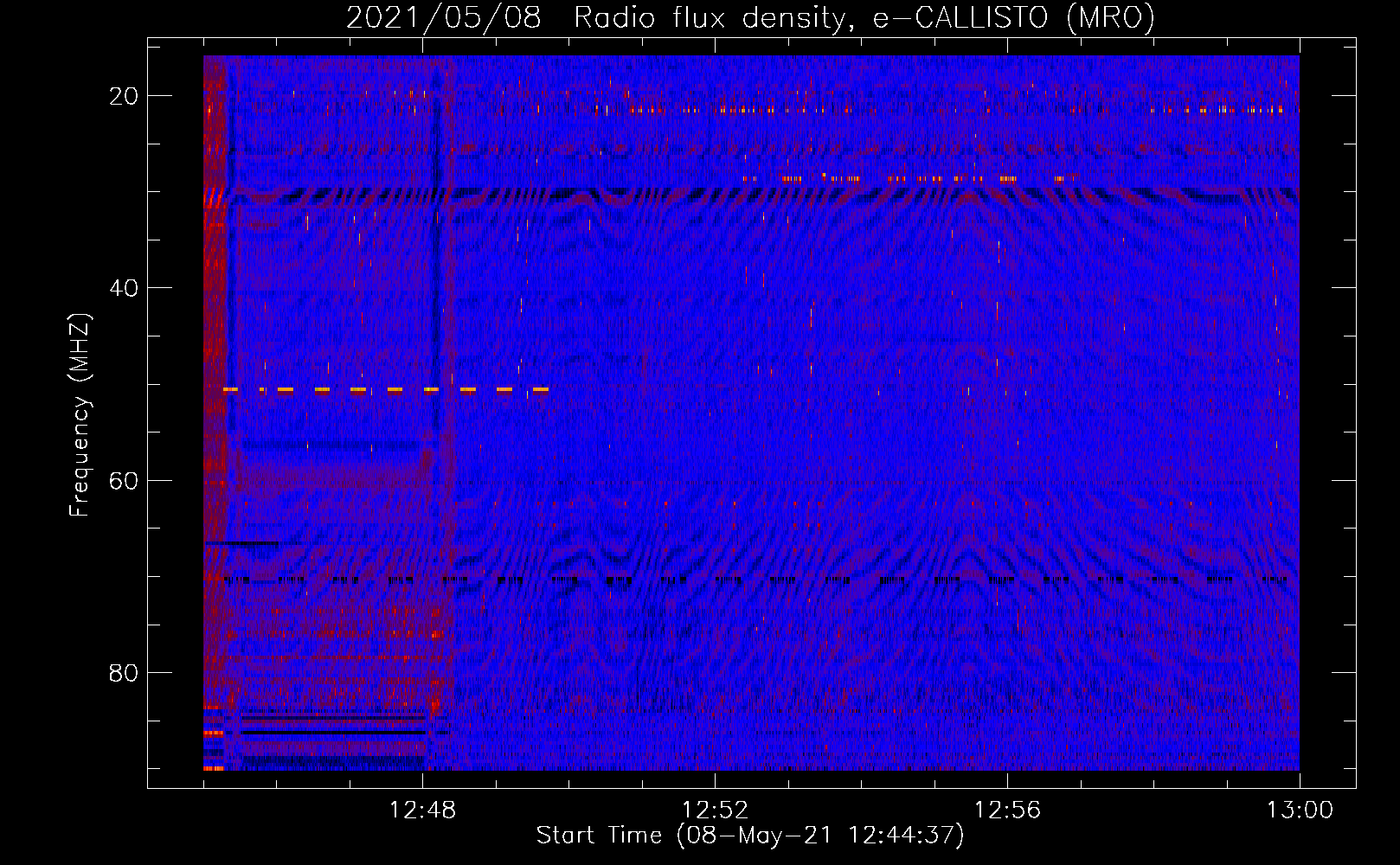Viewport: 1400px width, 865px height.
Task: Click the time tick label '13:00'
Action: click(1300, 811)
